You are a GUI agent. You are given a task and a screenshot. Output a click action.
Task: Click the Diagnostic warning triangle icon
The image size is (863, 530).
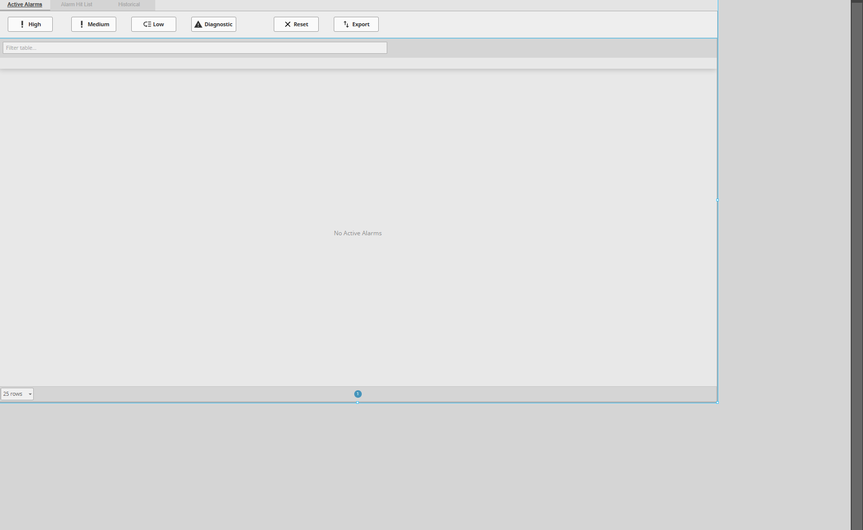pyautogui.click(x=198, y=24)
